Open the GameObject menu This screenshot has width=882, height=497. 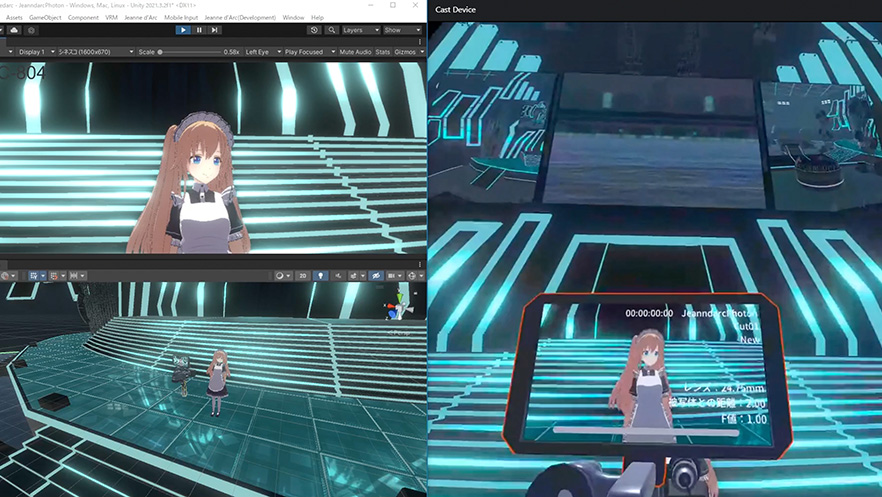(x=45, y=18)
